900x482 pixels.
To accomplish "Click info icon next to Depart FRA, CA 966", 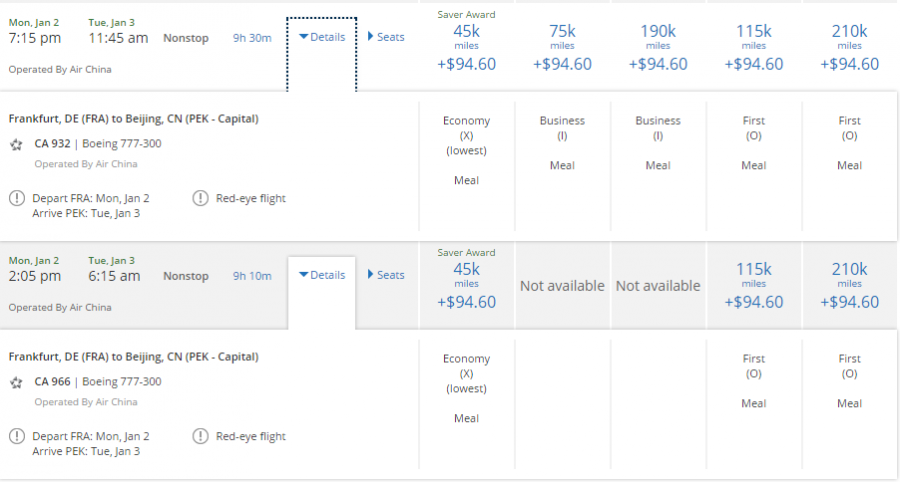I will [17, 436].
